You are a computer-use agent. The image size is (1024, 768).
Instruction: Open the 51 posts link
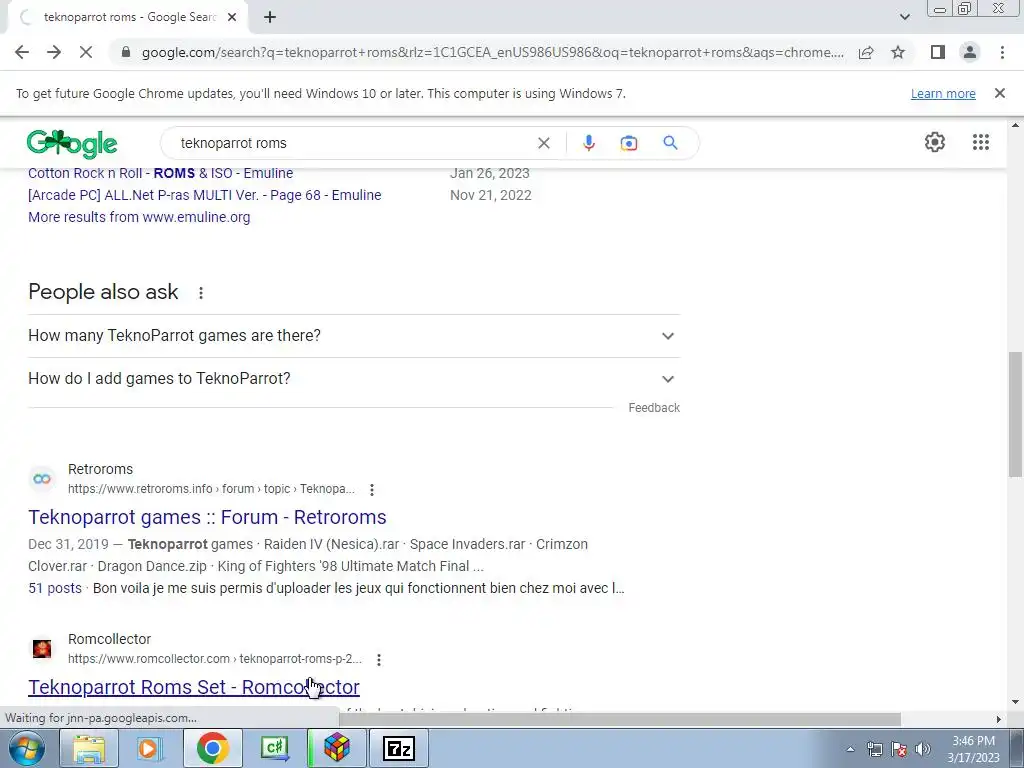(x=55, y=588)
